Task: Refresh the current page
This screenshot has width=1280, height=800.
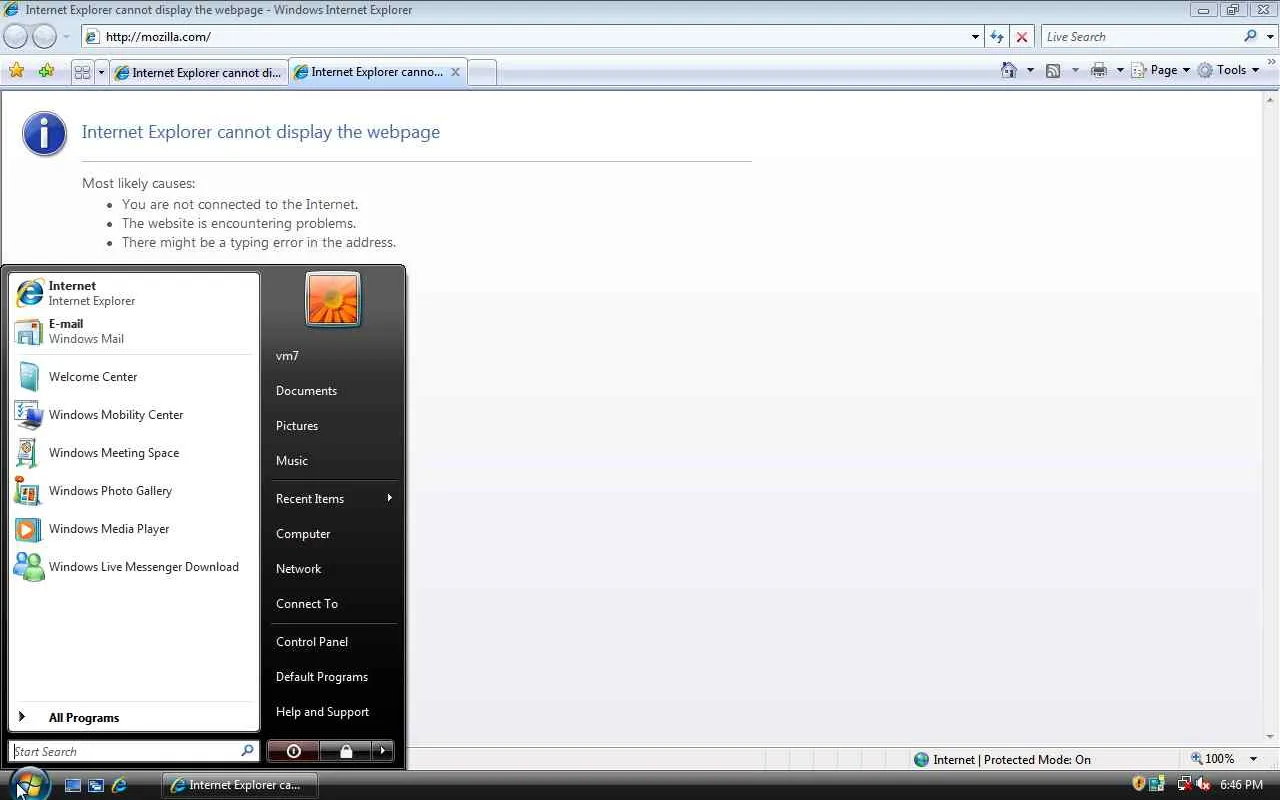Action: (997, 37)
